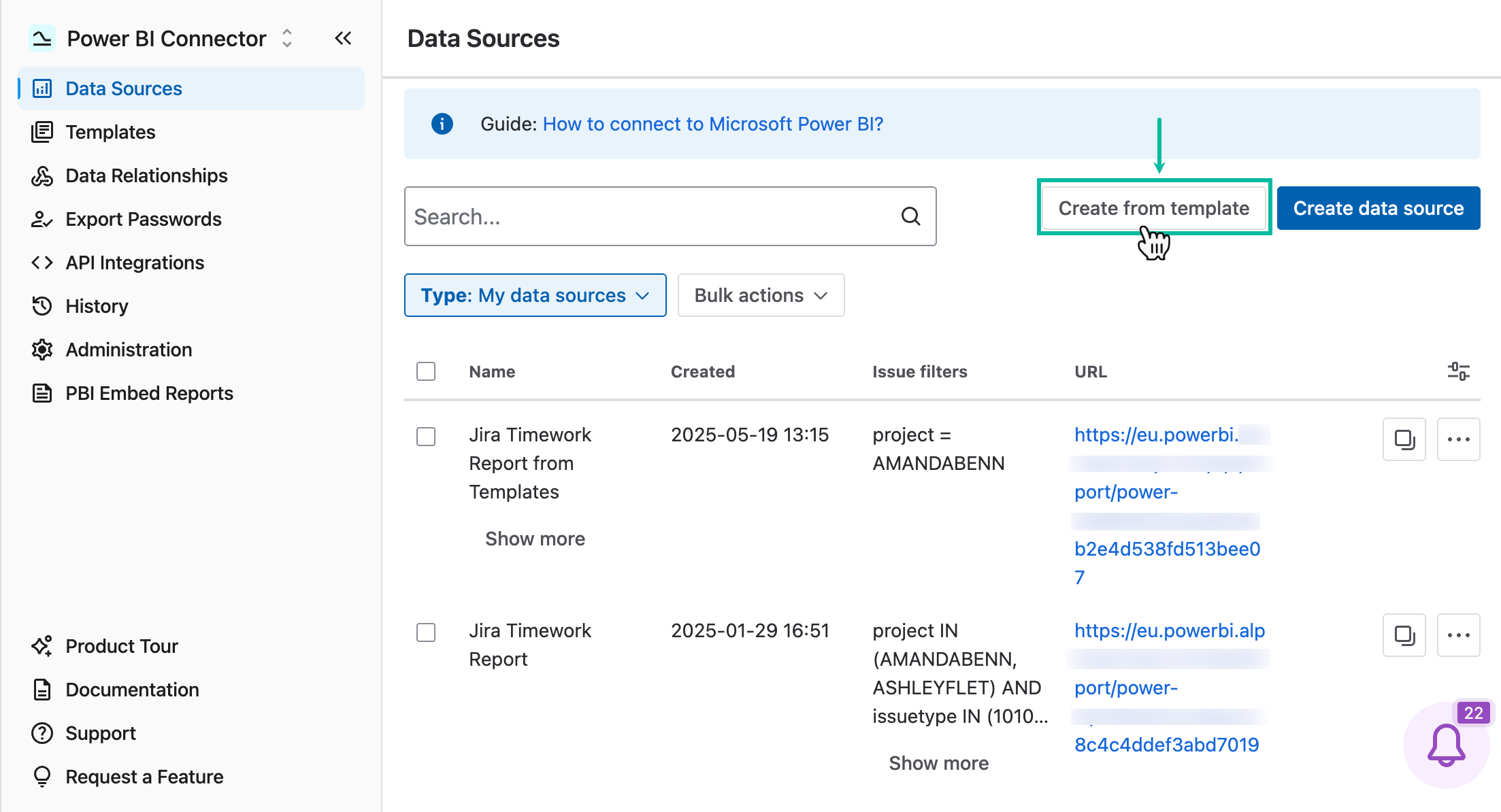Click the Administration gear icon
The width and height of the screenshot is (1501, 812).
tap(42, 350)
